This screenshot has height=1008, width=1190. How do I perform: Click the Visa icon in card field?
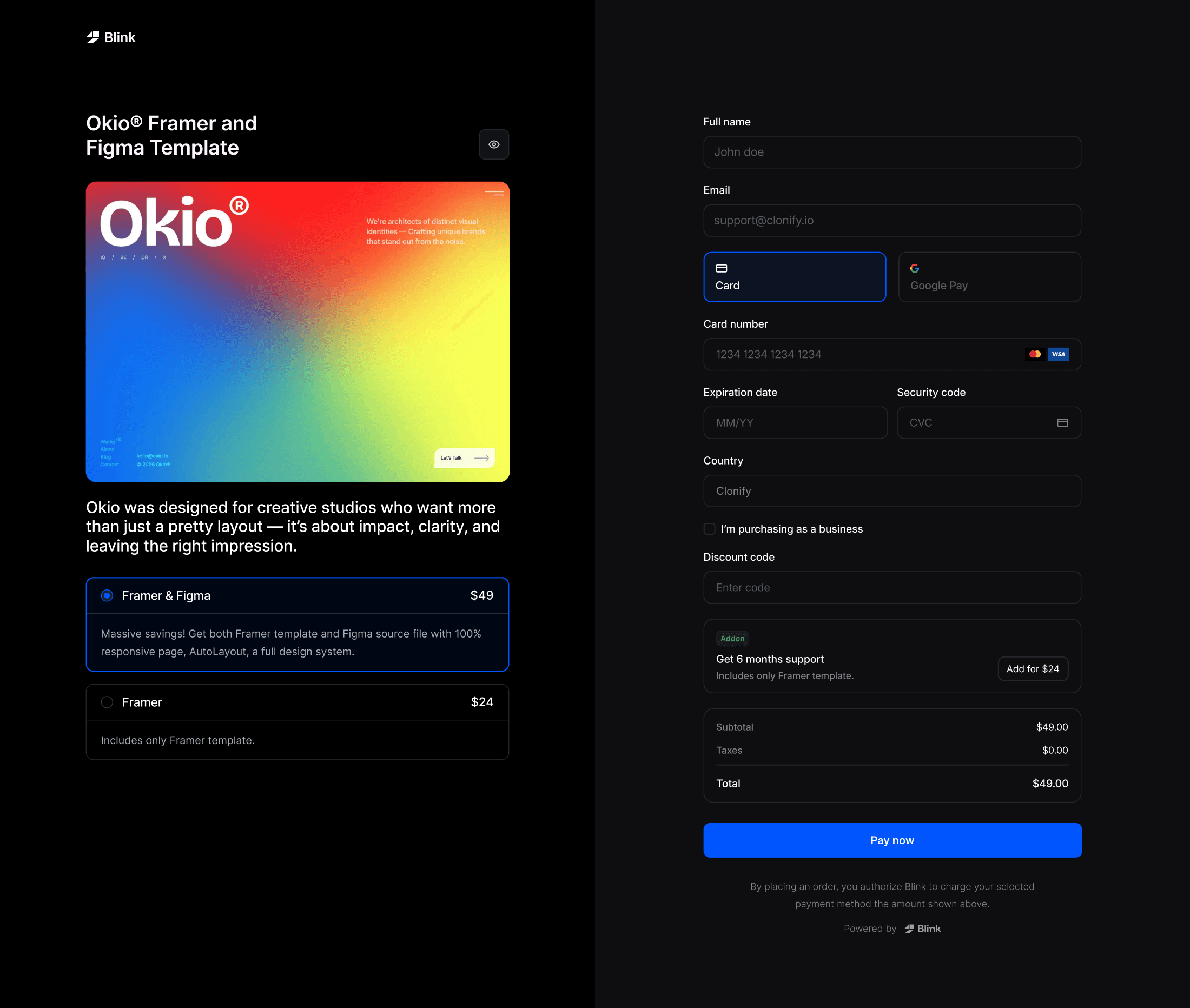click(1058, 354)
